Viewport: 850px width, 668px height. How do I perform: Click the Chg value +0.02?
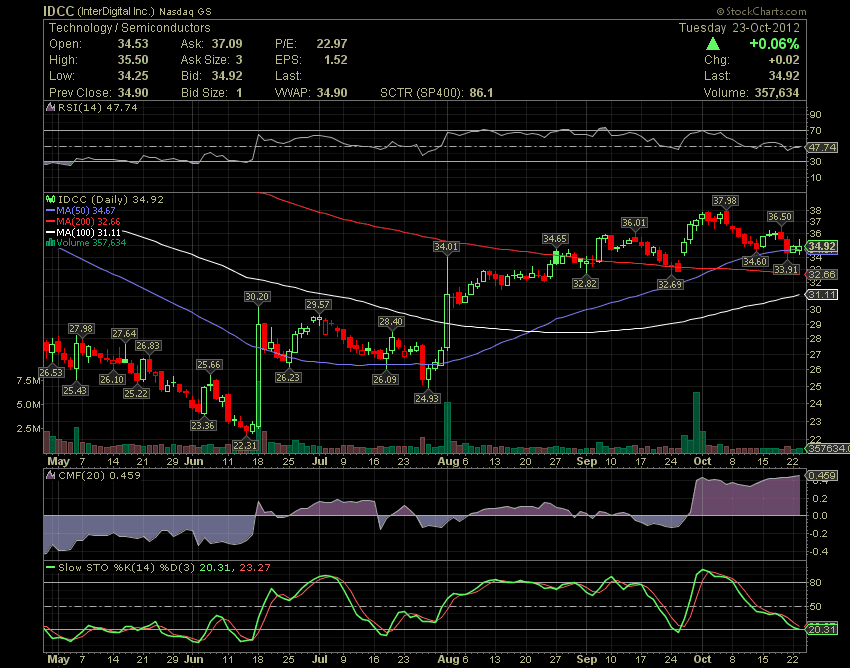pyautogui.click(x=783, y=60)
